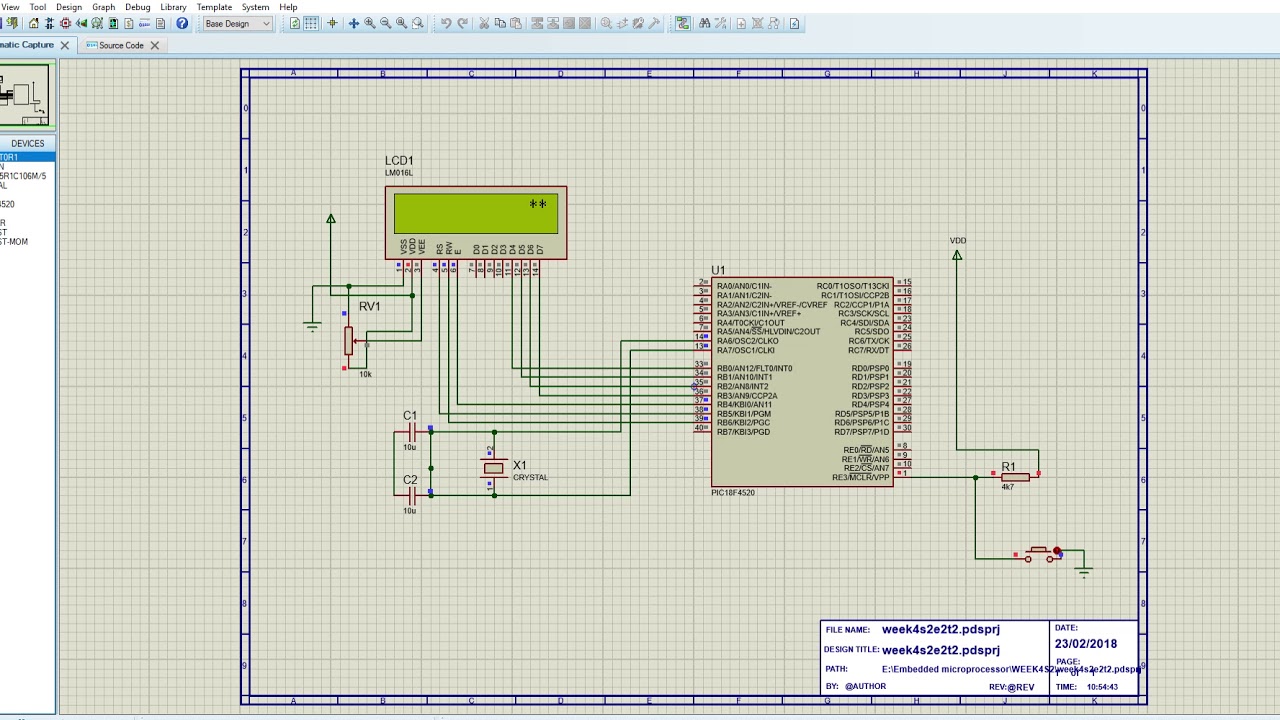Paste from clipboard icon
Image resolution: width=1280 pixels, height=720 pixels.
(516, 23)
